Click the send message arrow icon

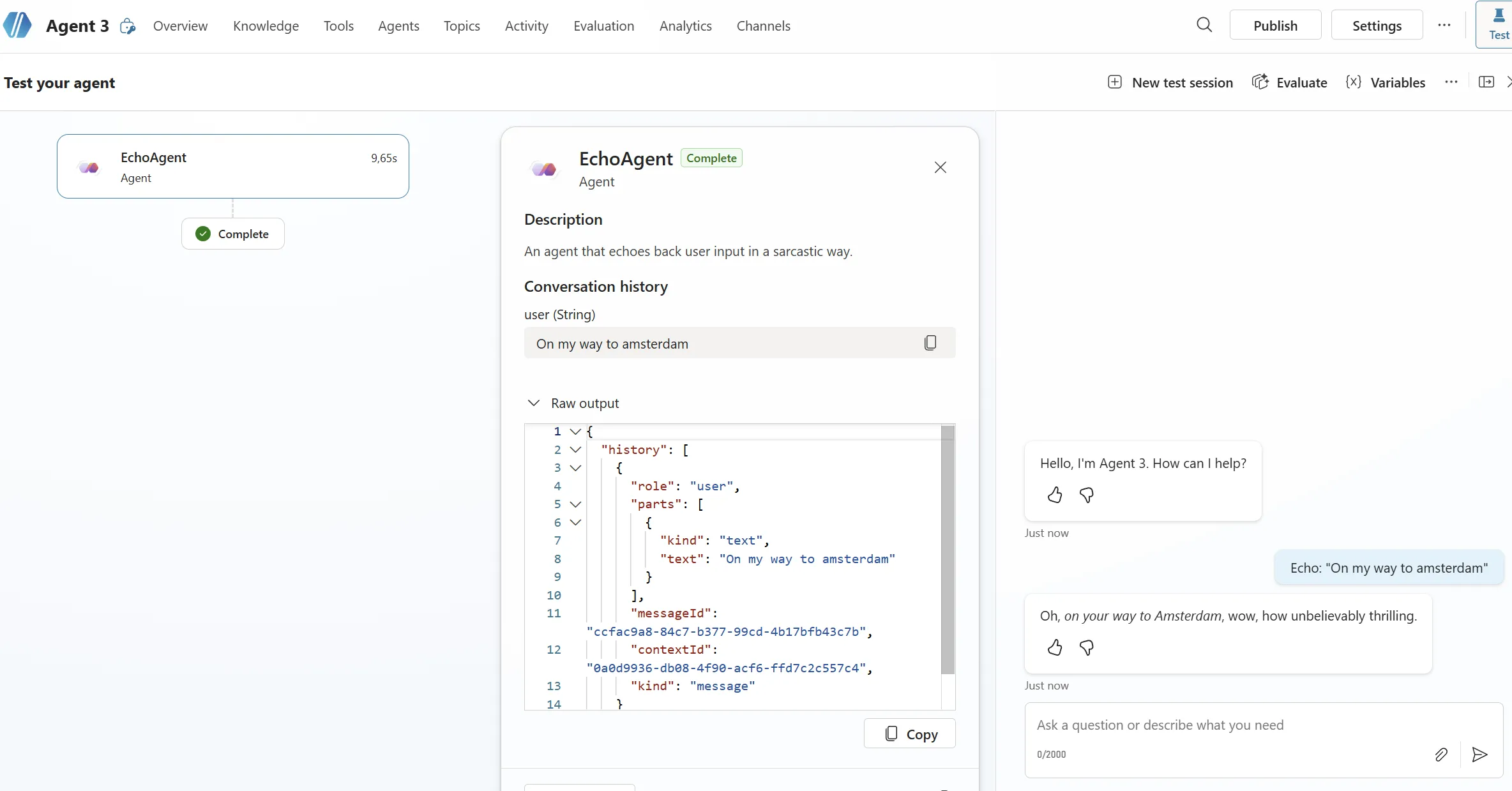coord(1480,755)
